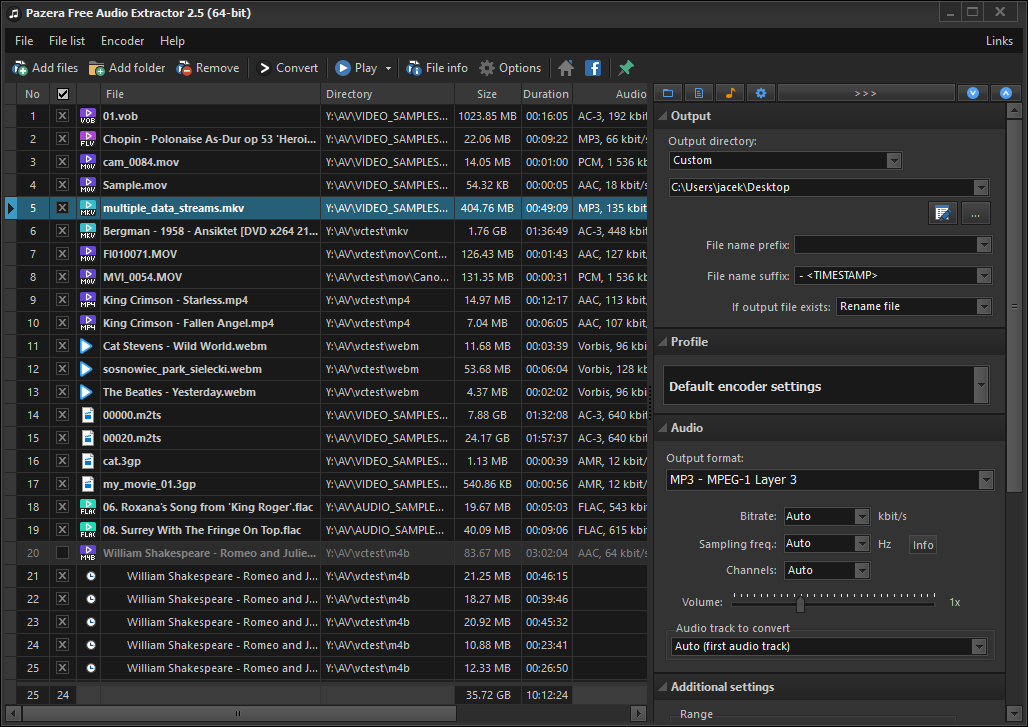The width and height of the screenshot is (1028, 727).
Task: Click the right panel vertical scrollbar
Action: [x=1014, y=305]
